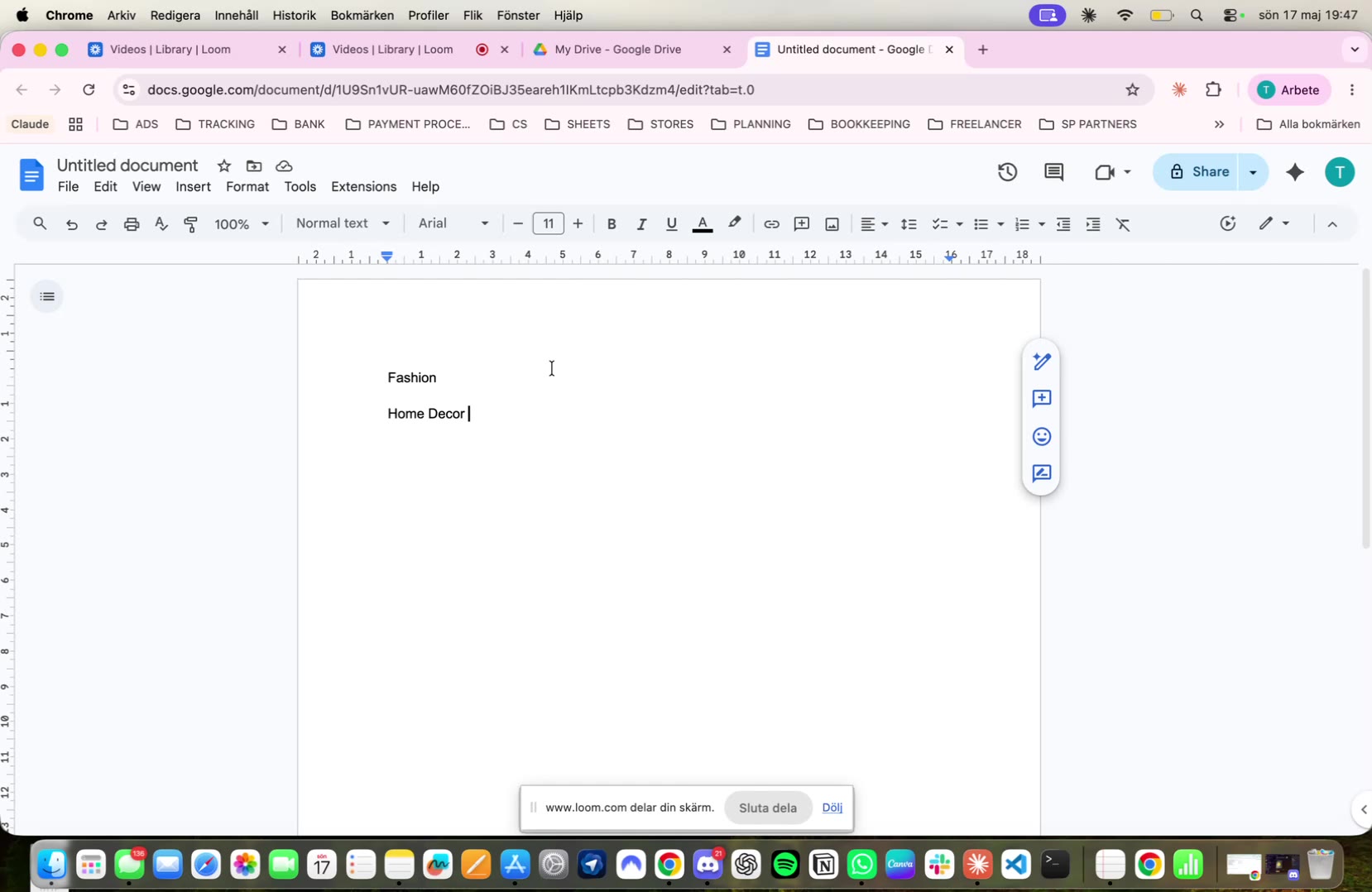1372x892 pixels.
Task: Click the left indent marker on ruler
Action: [387, 257]
